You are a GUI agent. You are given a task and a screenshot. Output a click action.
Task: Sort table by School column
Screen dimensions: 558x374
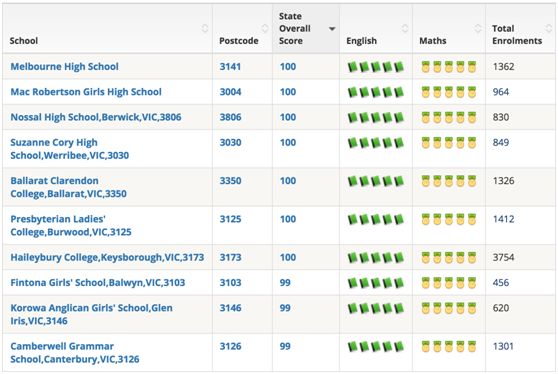(107, 29)
